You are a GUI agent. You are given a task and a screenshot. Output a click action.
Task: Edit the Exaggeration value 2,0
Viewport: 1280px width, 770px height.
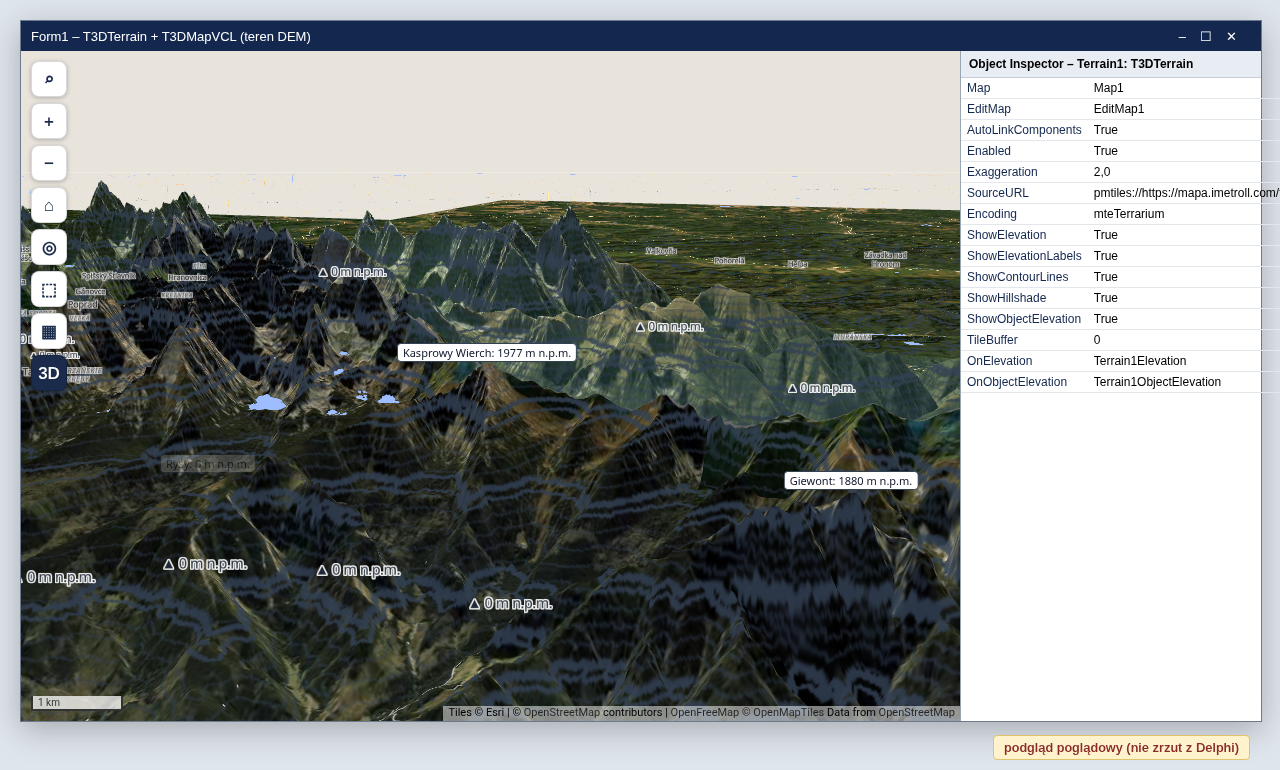(x=1102, y=172)
